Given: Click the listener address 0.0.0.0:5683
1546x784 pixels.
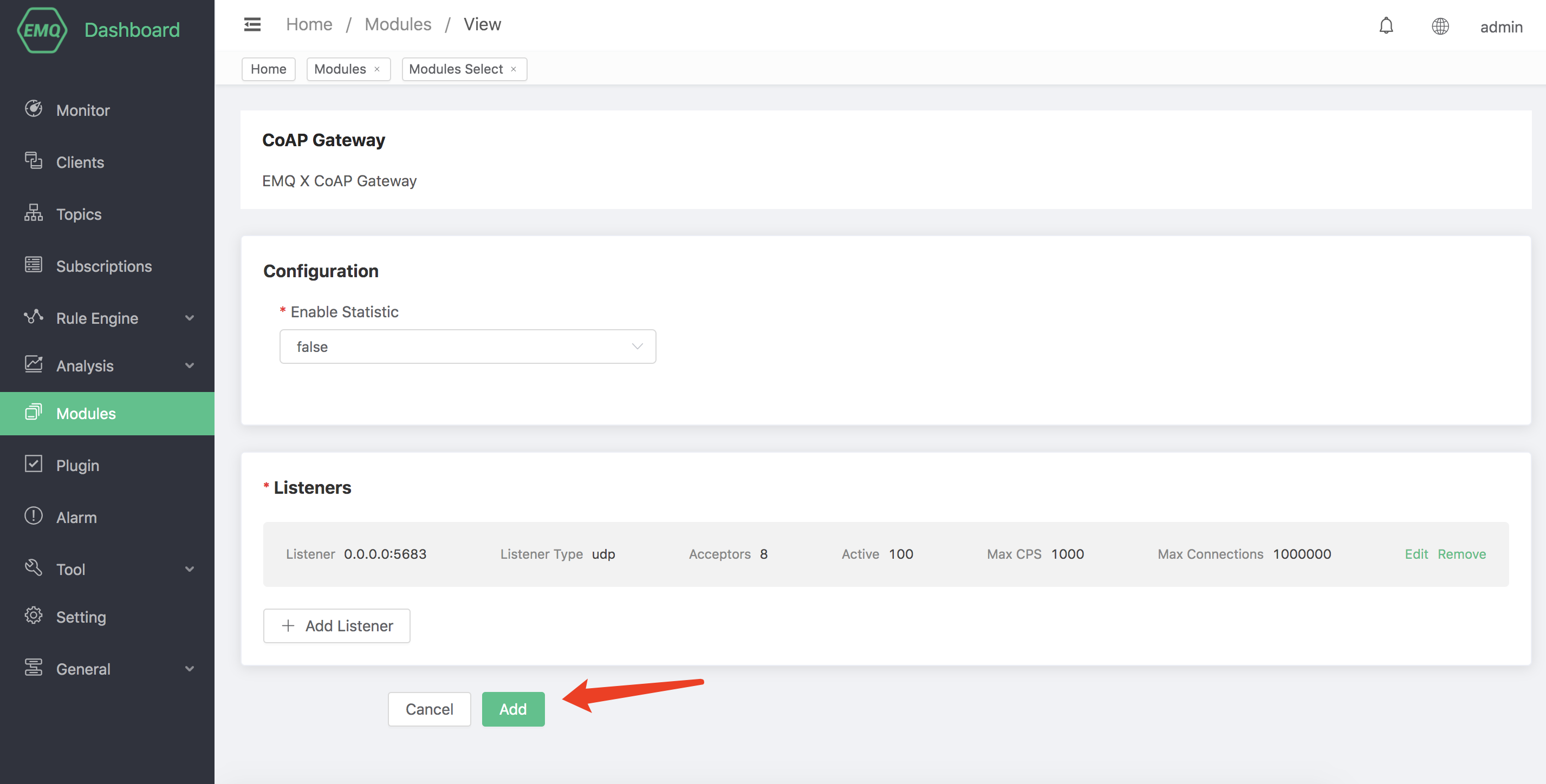Looking at the screenshot, I should tap(385, 554).
